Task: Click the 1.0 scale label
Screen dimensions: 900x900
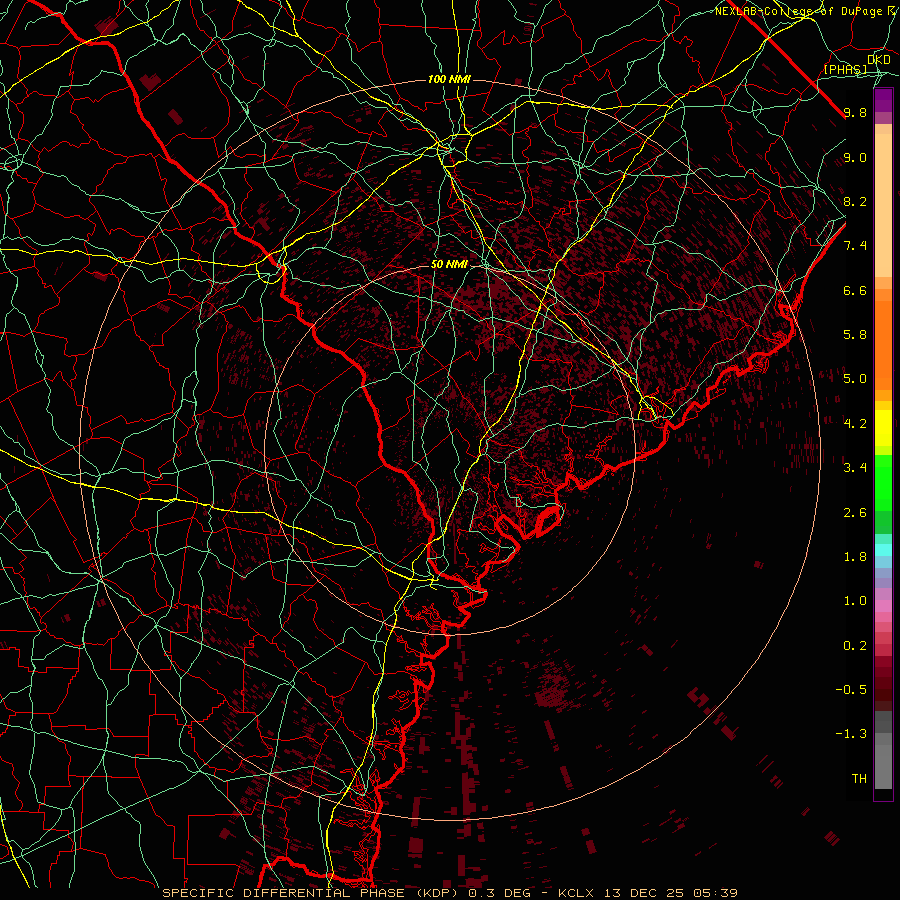Action: 855,601
